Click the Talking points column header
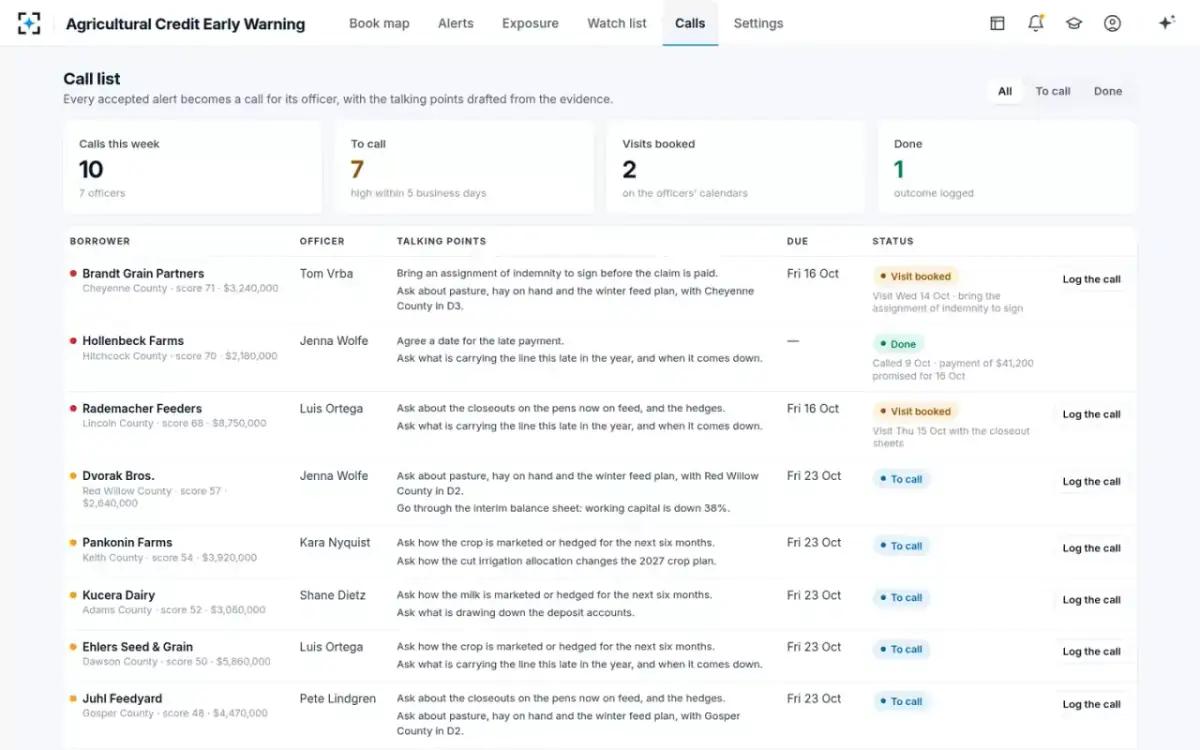The image size is (1200, 750). click(x=441, y=241)
